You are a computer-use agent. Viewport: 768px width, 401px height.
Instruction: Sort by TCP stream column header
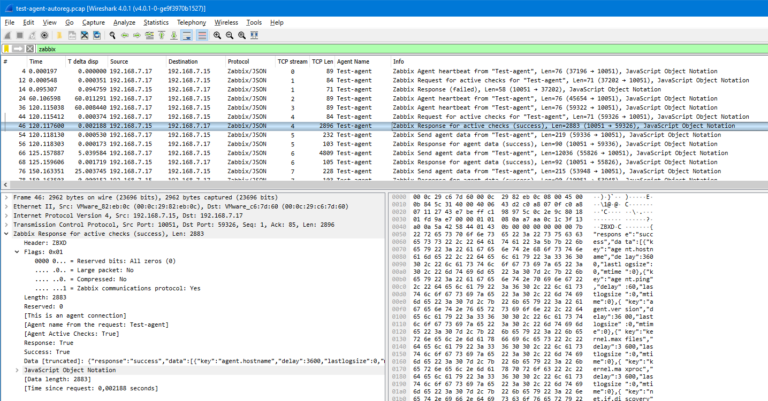[x=292, y=62]
